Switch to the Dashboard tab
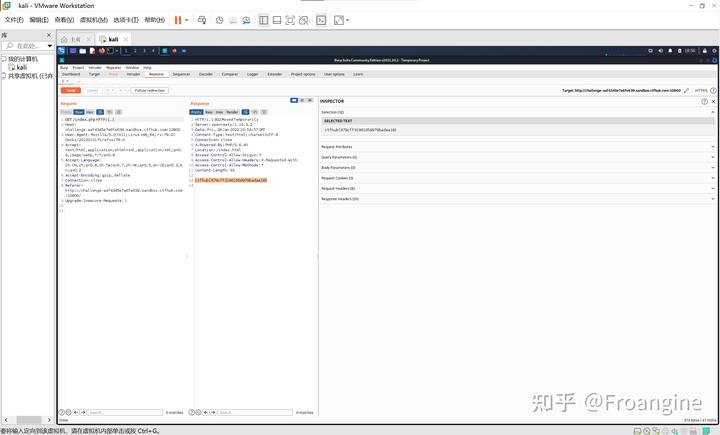Screen dimensions: 720x435 click(71, 74)
